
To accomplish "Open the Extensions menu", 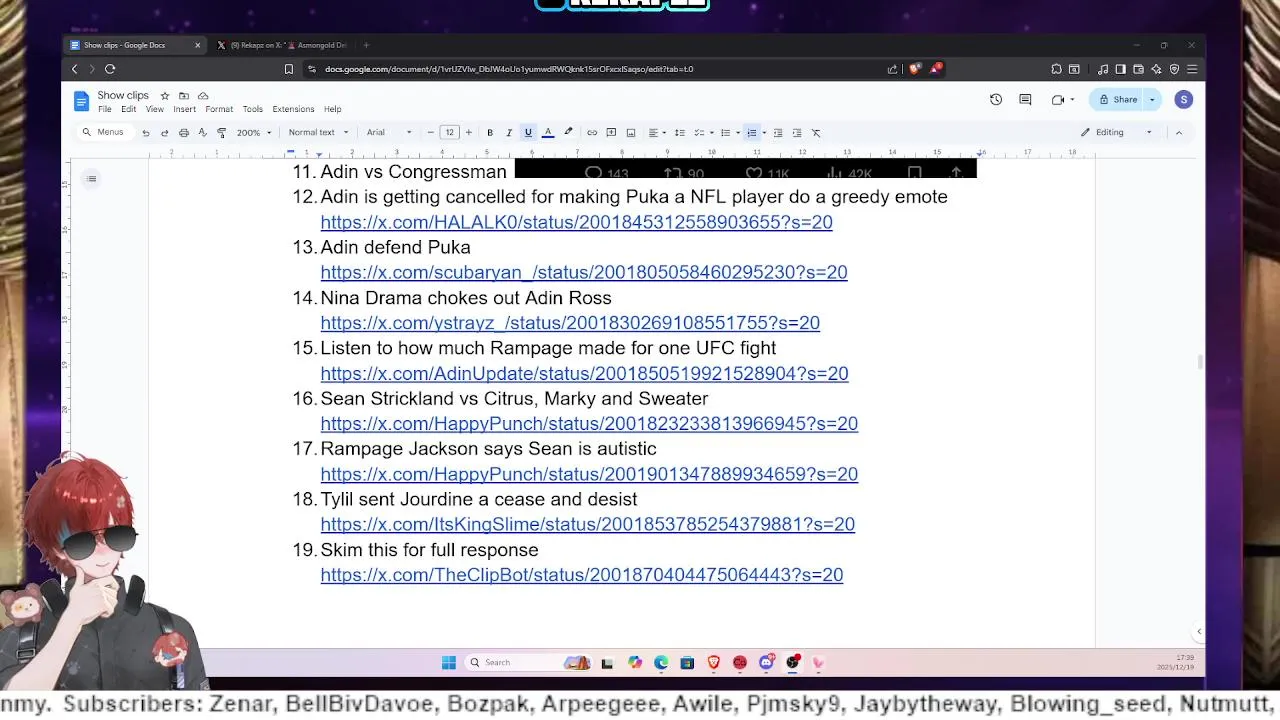I will [x=293, y=109].
